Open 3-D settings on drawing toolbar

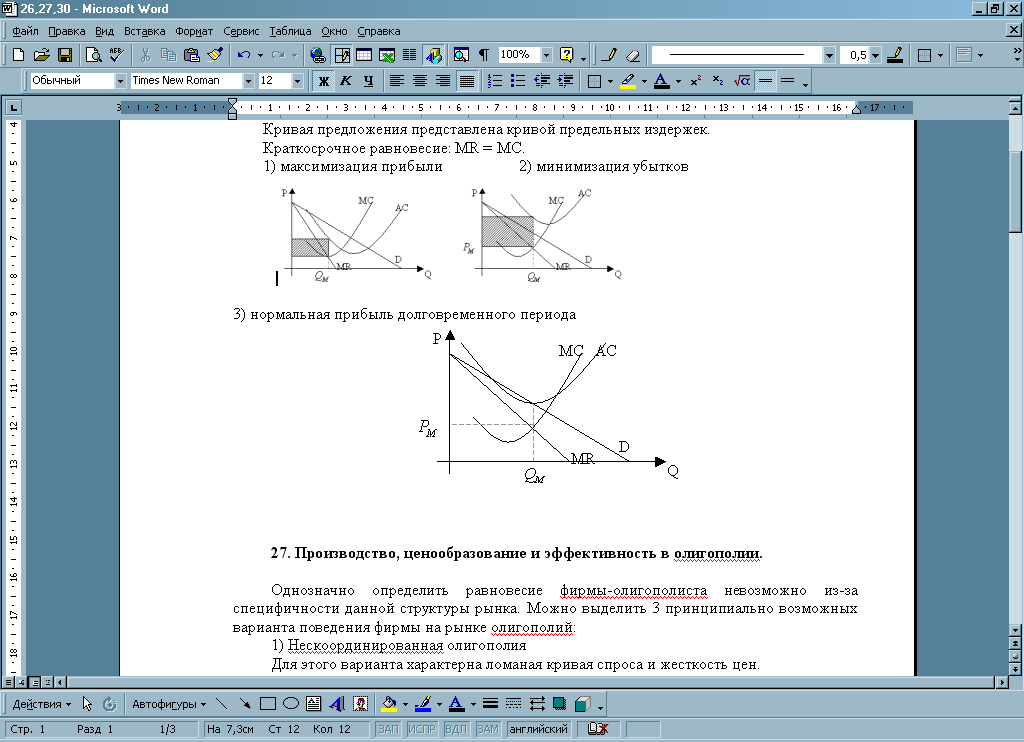pos(583,703)
